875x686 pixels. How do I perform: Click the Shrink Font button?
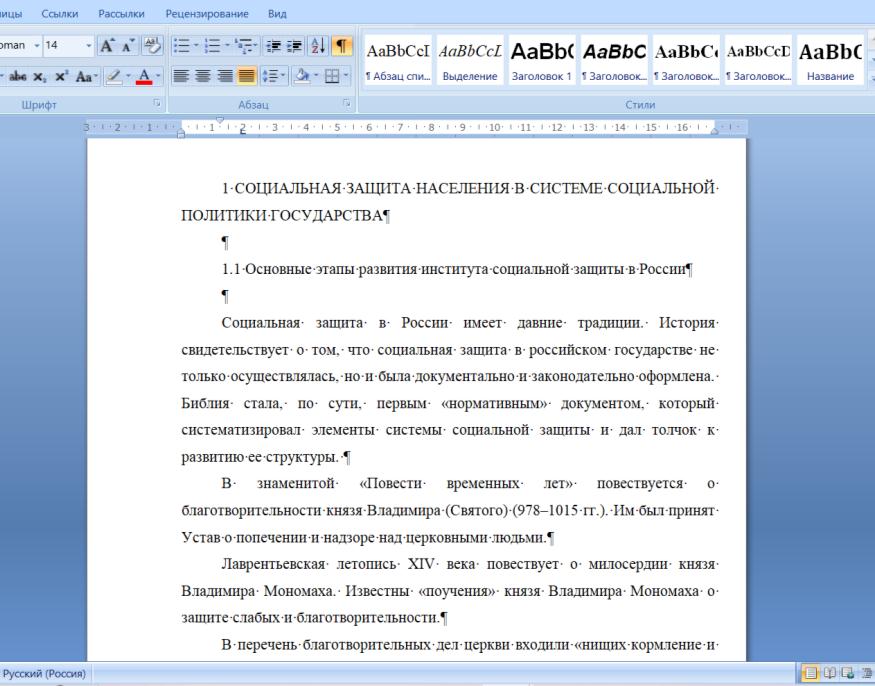(129, 47)
